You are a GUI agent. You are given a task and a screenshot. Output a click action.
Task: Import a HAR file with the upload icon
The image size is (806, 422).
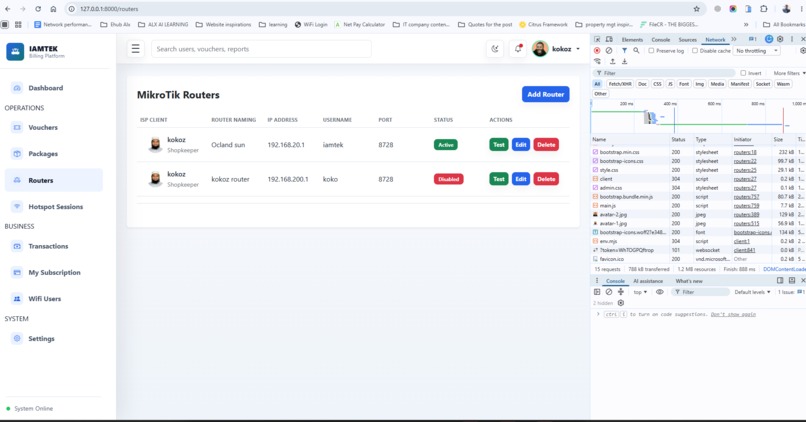point(612,61)
